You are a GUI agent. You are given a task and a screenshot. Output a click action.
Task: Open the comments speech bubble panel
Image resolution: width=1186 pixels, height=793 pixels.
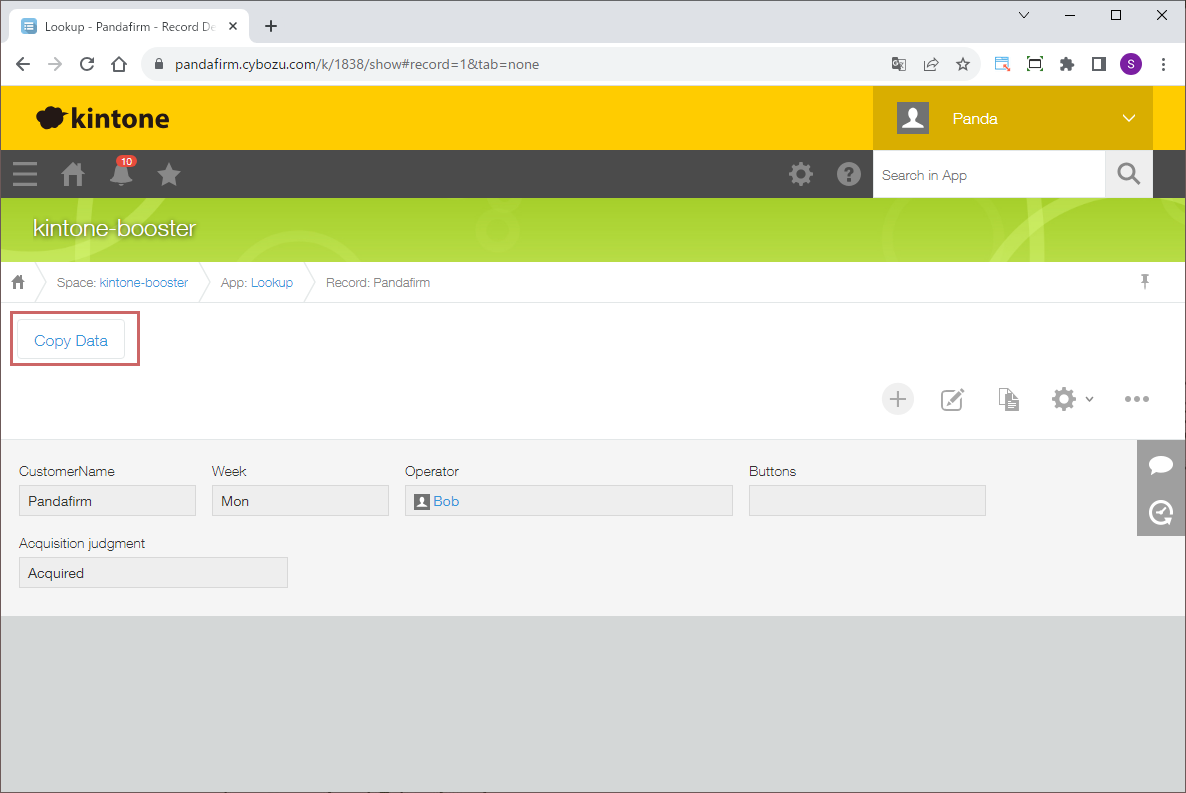(x=1161, y=464)
